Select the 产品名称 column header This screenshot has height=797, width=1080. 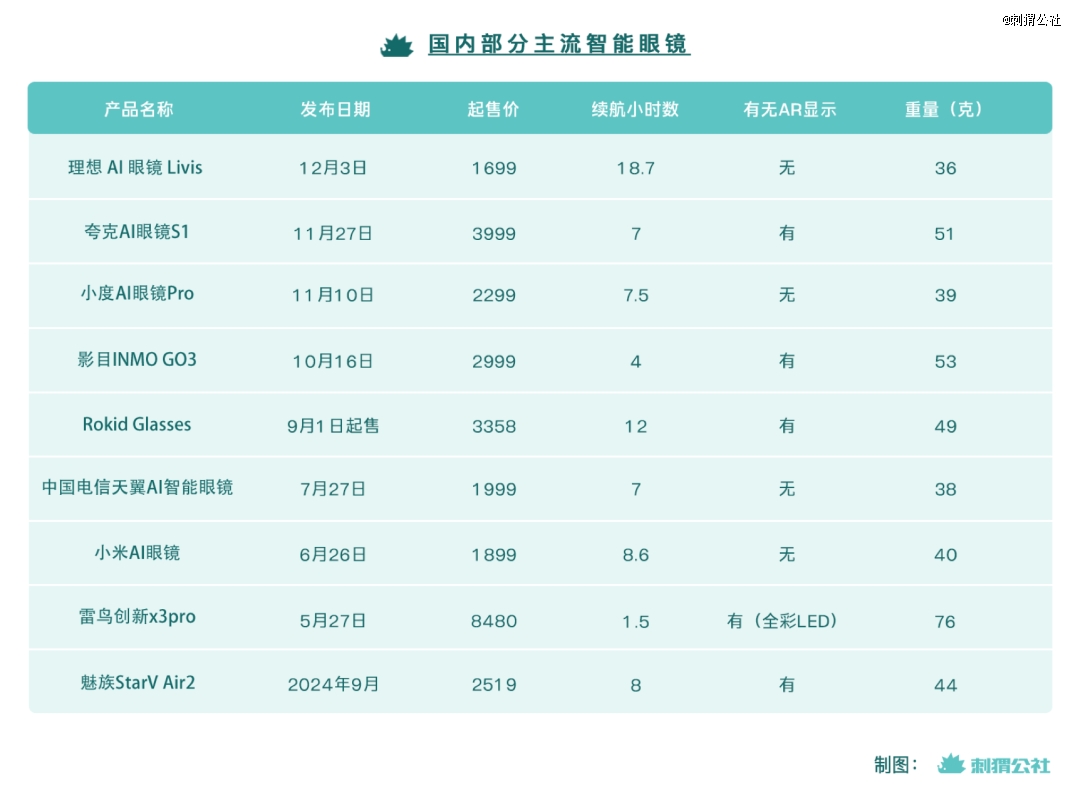[138, 109]
